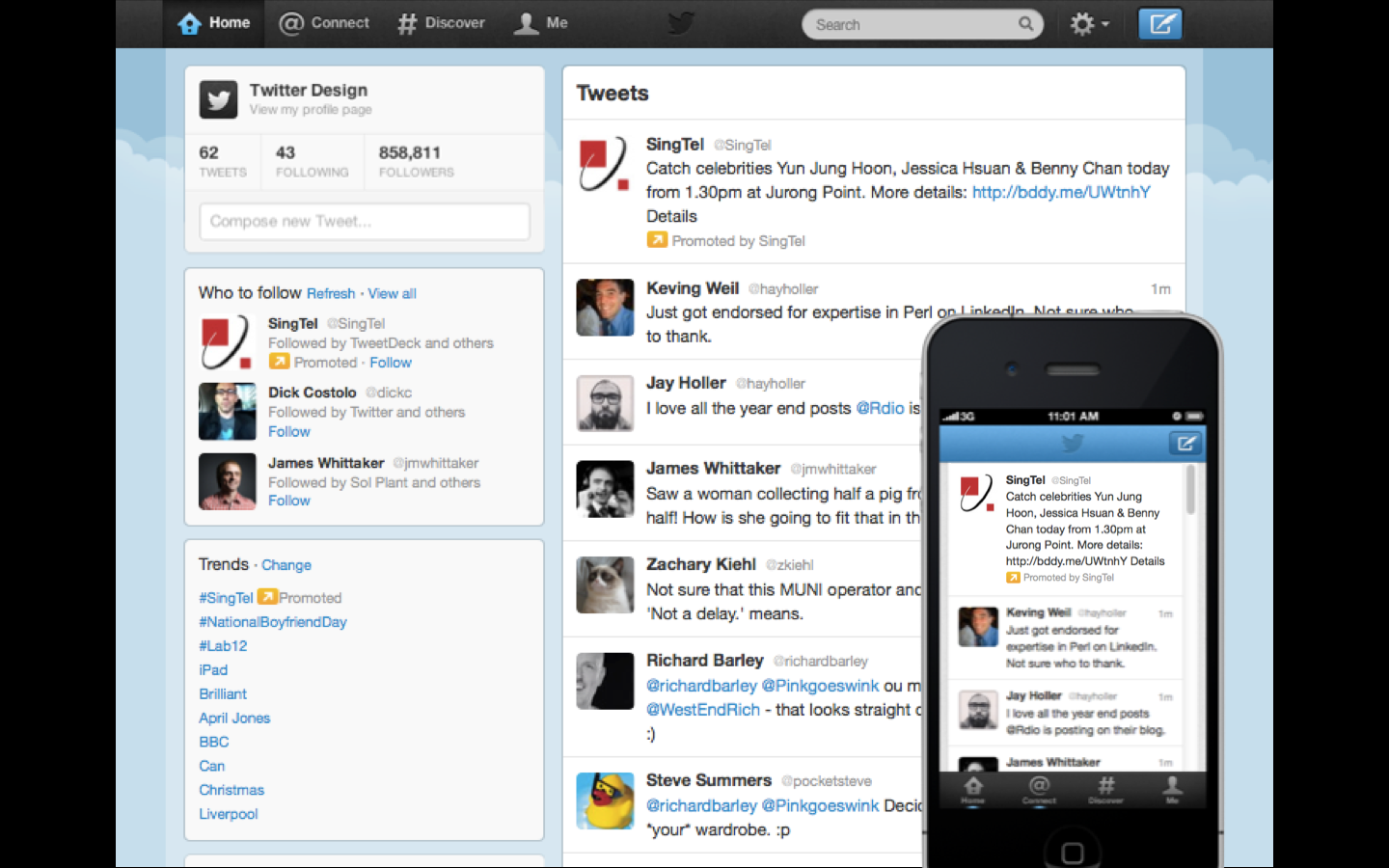Click Keving Weil's avatar in the timeline

point(605,308)
